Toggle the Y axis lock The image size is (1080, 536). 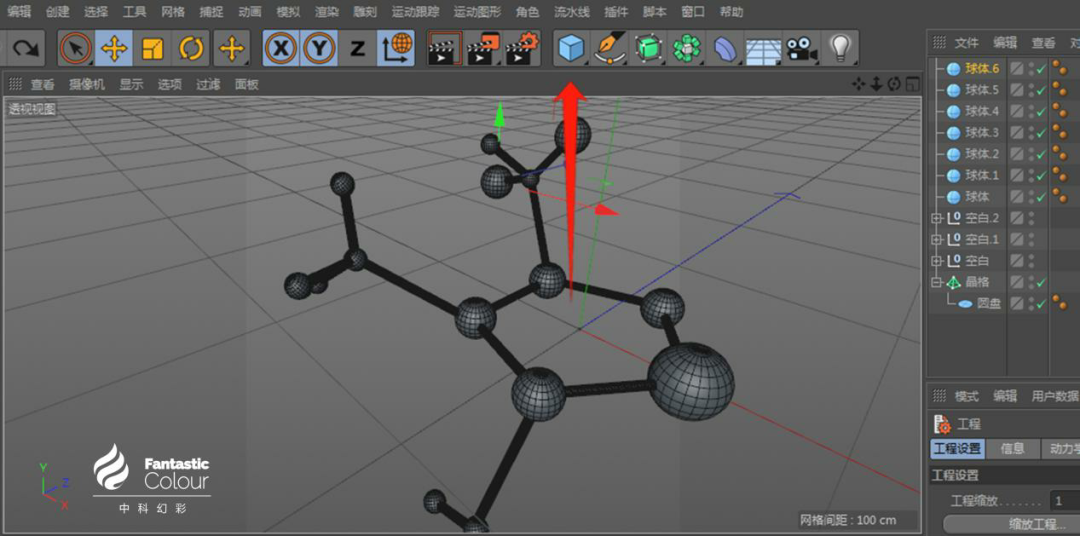coord(319,48)
